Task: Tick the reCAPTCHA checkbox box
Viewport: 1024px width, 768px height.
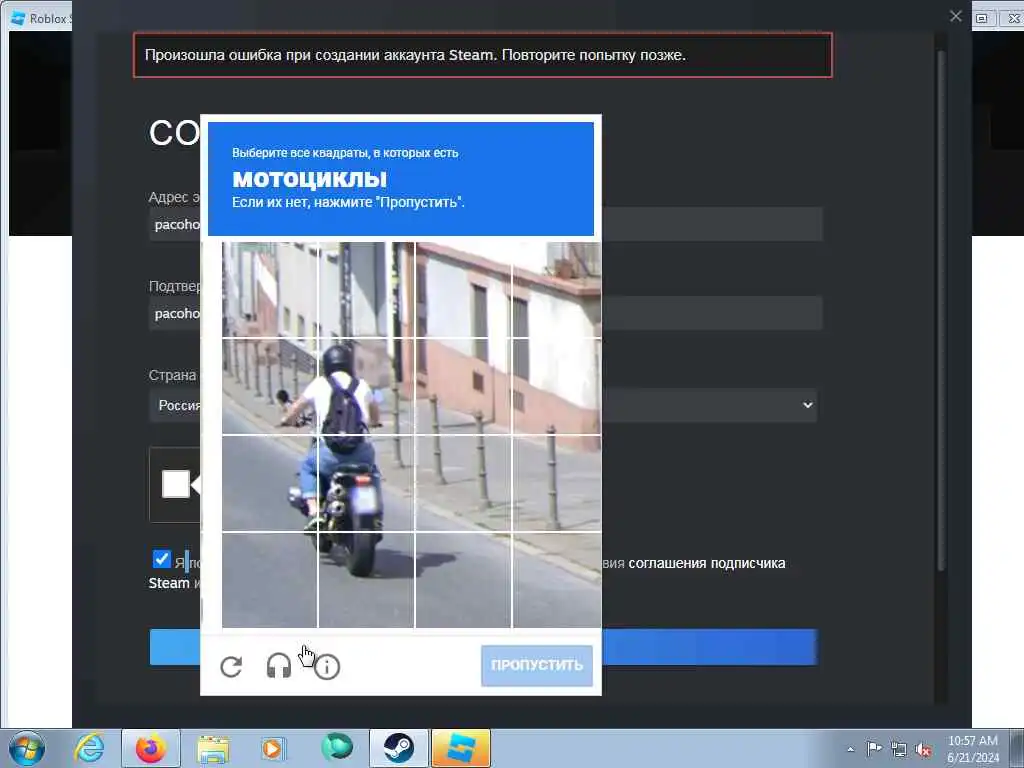Action: click(176, 484)
